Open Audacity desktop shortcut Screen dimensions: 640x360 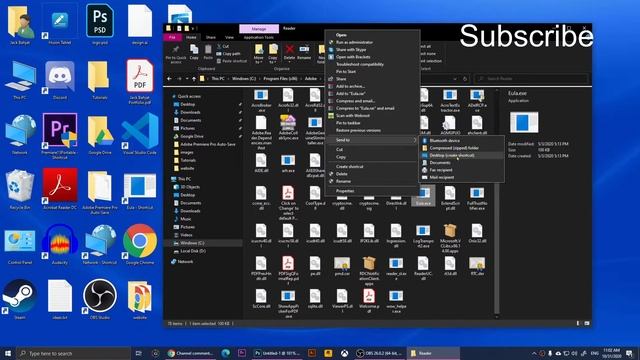(60, 245)
